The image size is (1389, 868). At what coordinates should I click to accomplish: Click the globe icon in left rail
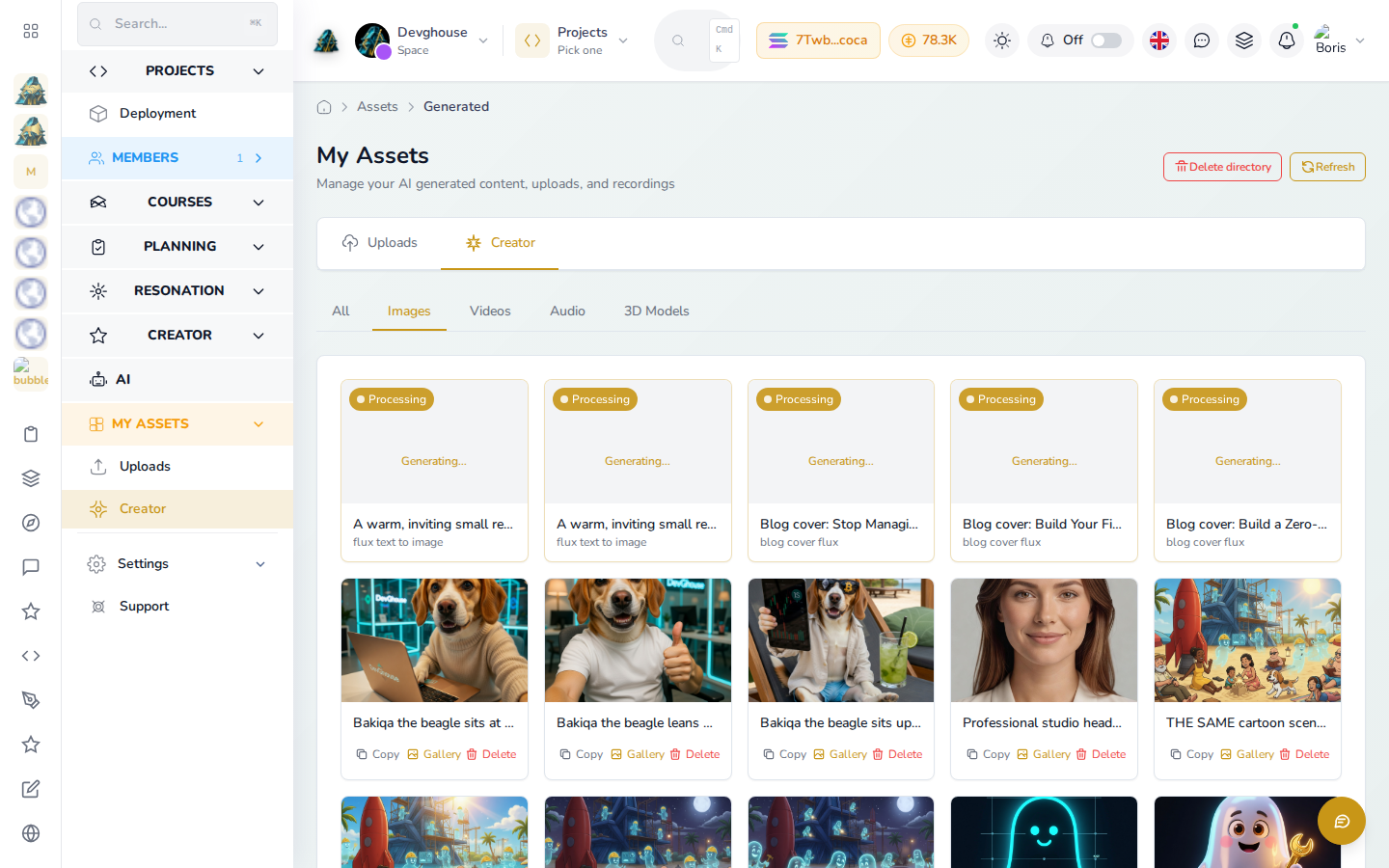coord(31,833)
